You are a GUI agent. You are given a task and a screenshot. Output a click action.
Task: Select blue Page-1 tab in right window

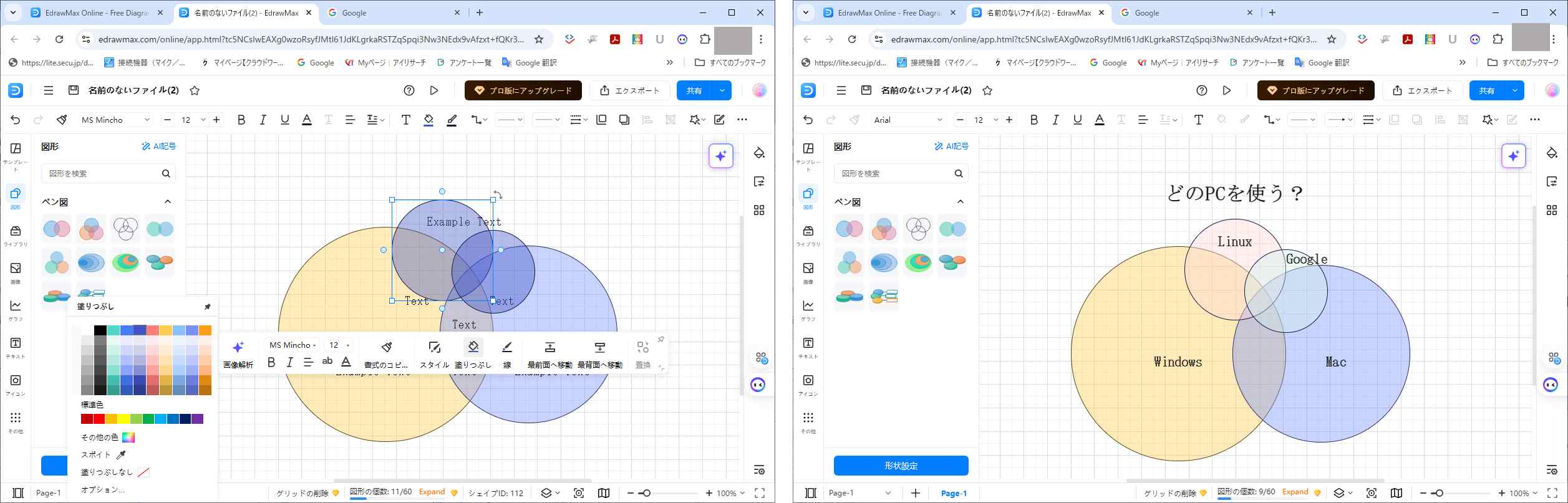pyautogui.click(x=954, y=493)
